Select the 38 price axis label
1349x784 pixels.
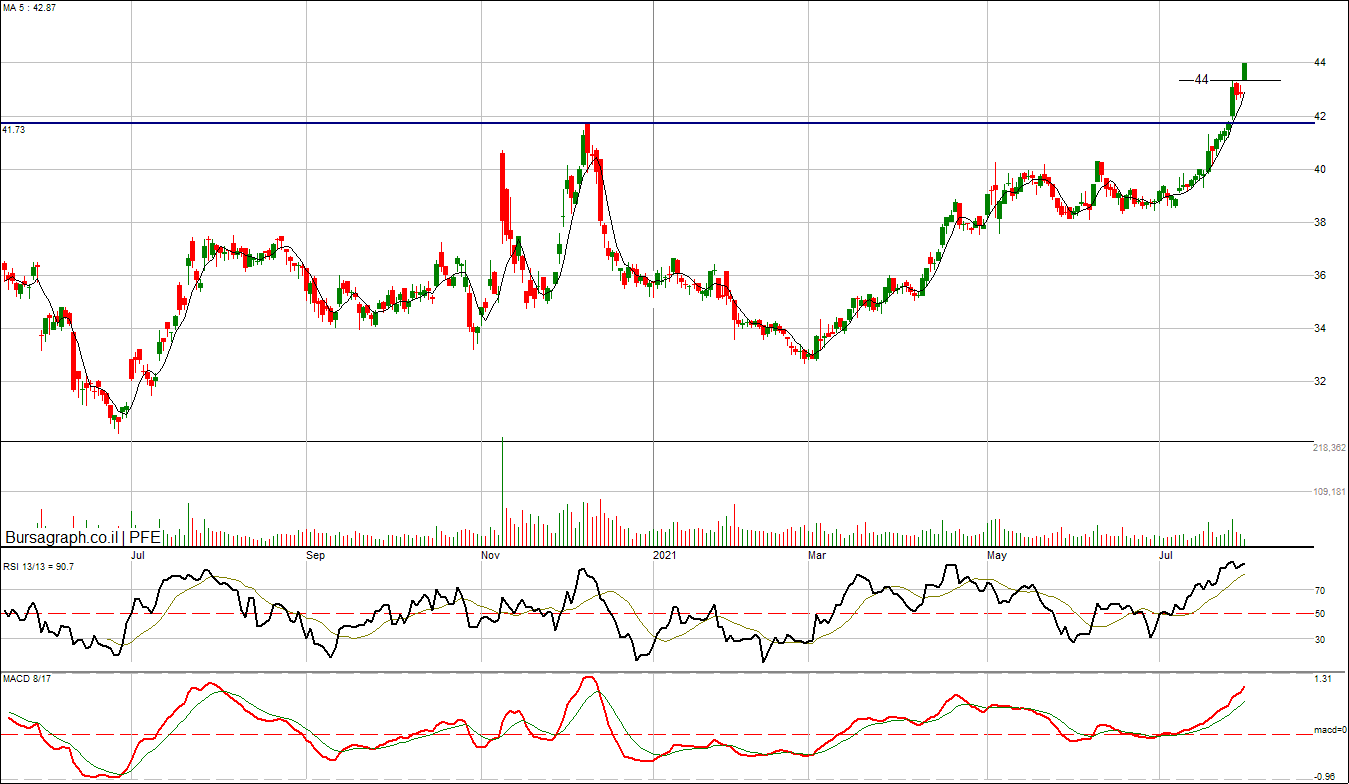click(x=1320, y=223)
